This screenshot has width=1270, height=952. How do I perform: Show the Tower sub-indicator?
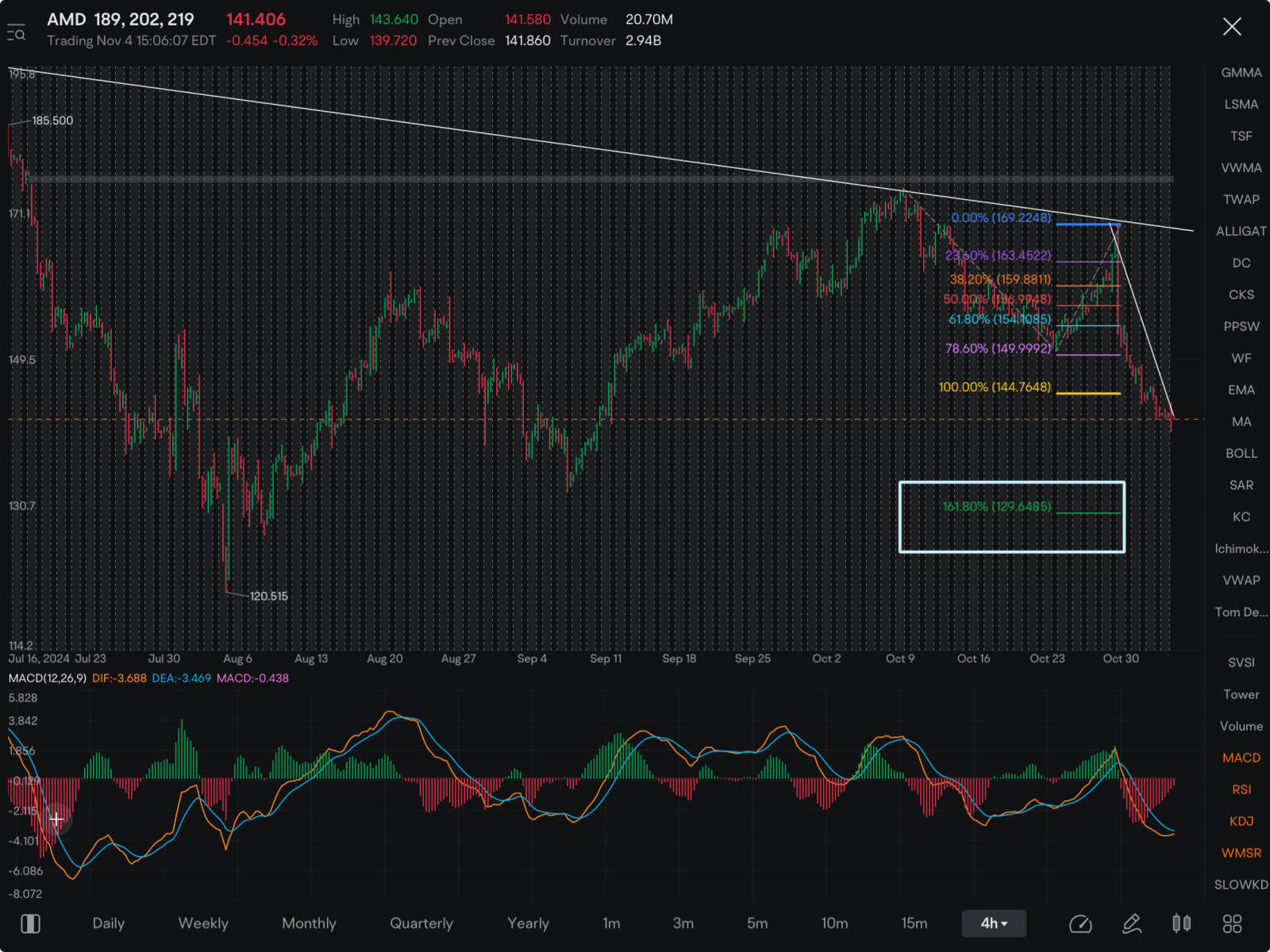1241,694
